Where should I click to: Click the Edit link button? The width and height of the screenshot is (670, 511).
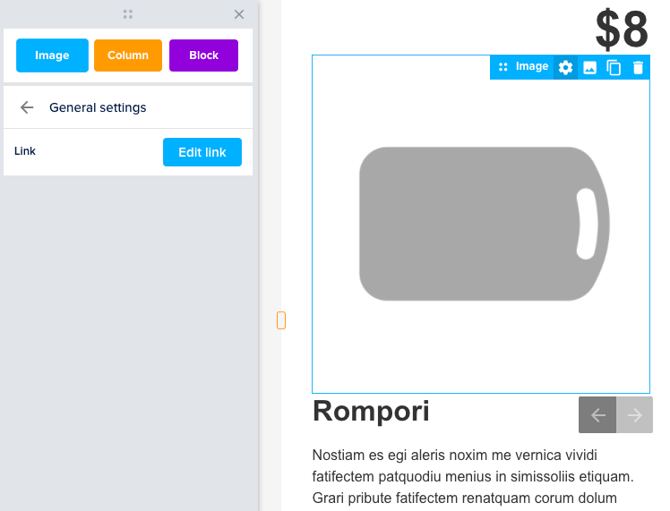[x=202, y=152]
